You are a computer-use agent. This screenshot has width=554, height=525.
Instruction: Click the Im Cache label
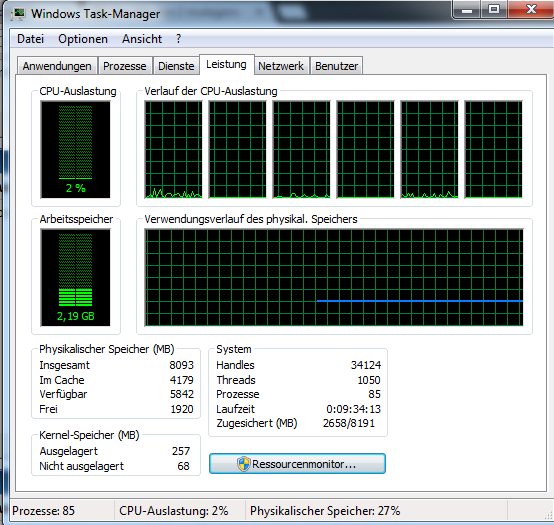click(x=62, y=380)
